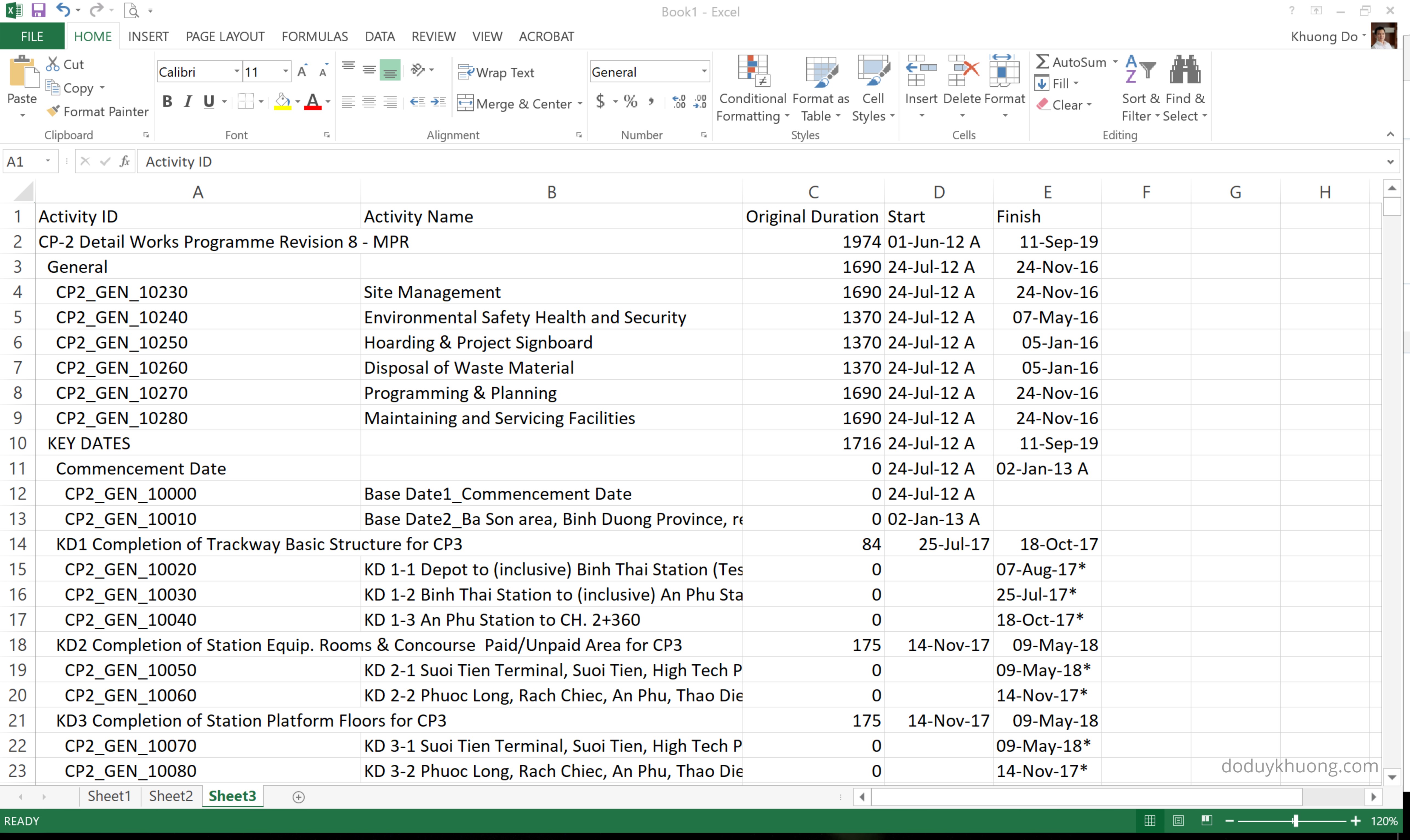Click the Save disk icon
The image size is (1410, 840).
point(38,10)
